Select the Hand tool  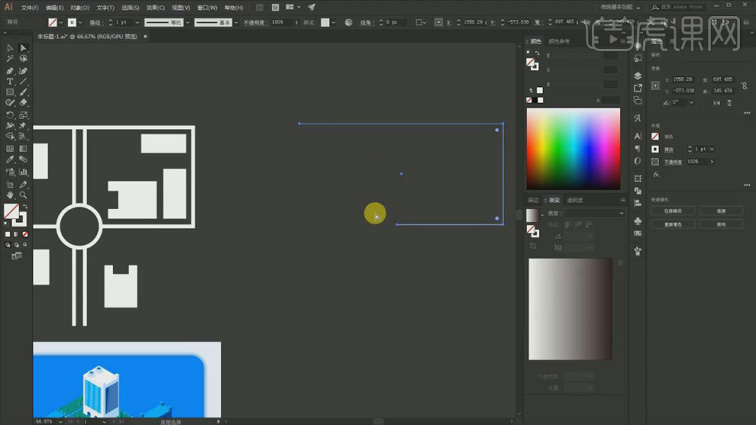click(10, 195)
